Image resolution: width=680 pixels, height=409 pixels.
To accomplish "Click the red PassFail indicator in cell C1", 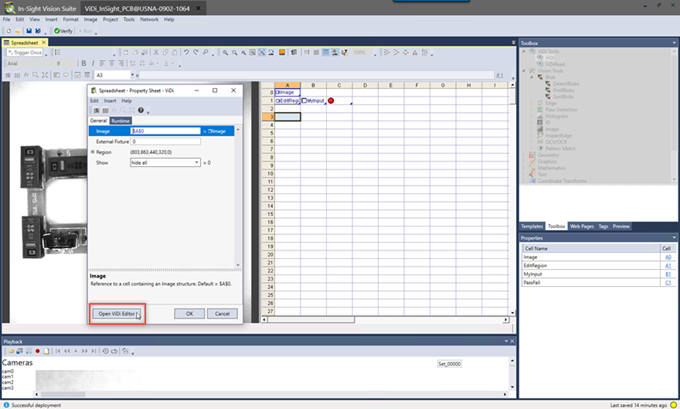I will (331, 101).
